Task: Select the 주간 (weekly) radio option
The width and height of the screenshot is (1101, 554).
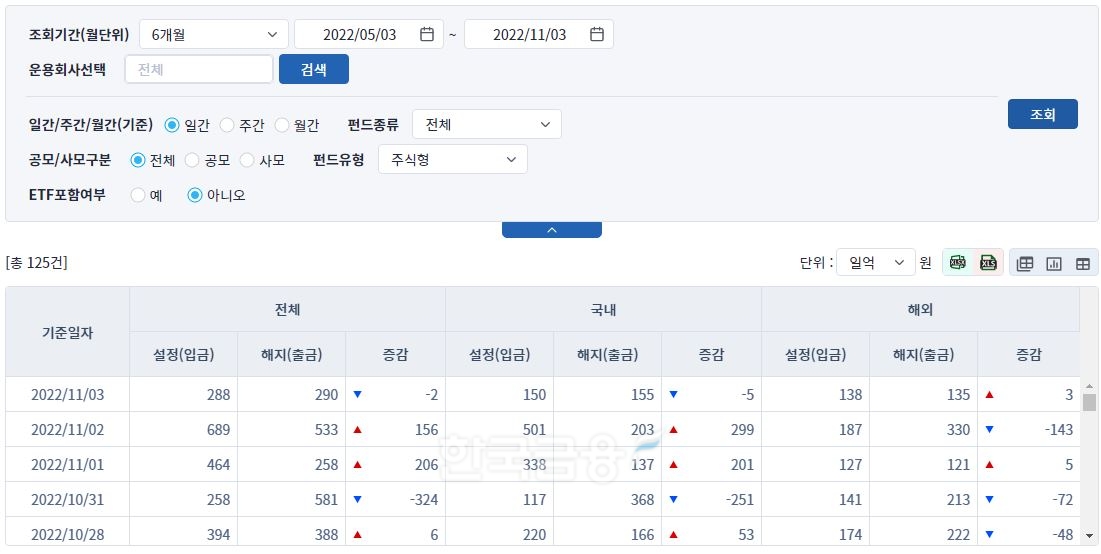Action: pyautogui.click(x=227, y=125)
